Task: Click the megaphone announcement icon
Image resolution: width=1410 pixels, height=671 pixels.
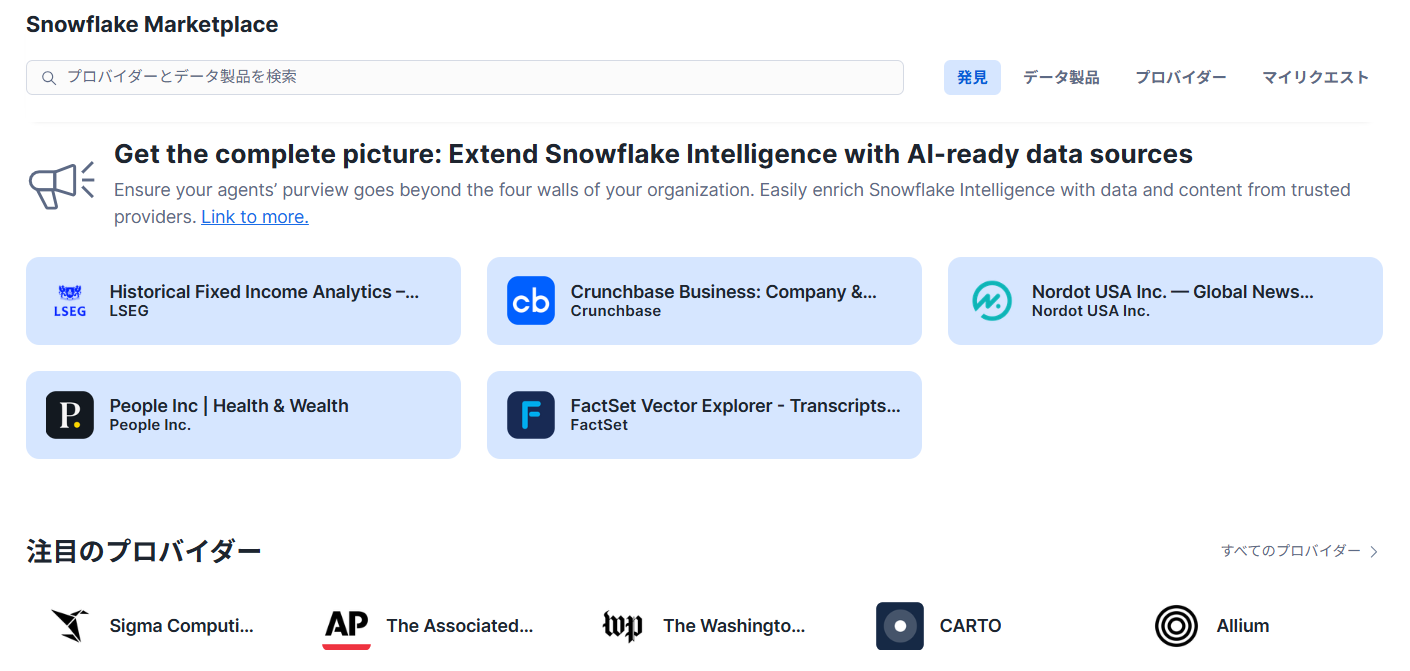Action: coord(61,185)
